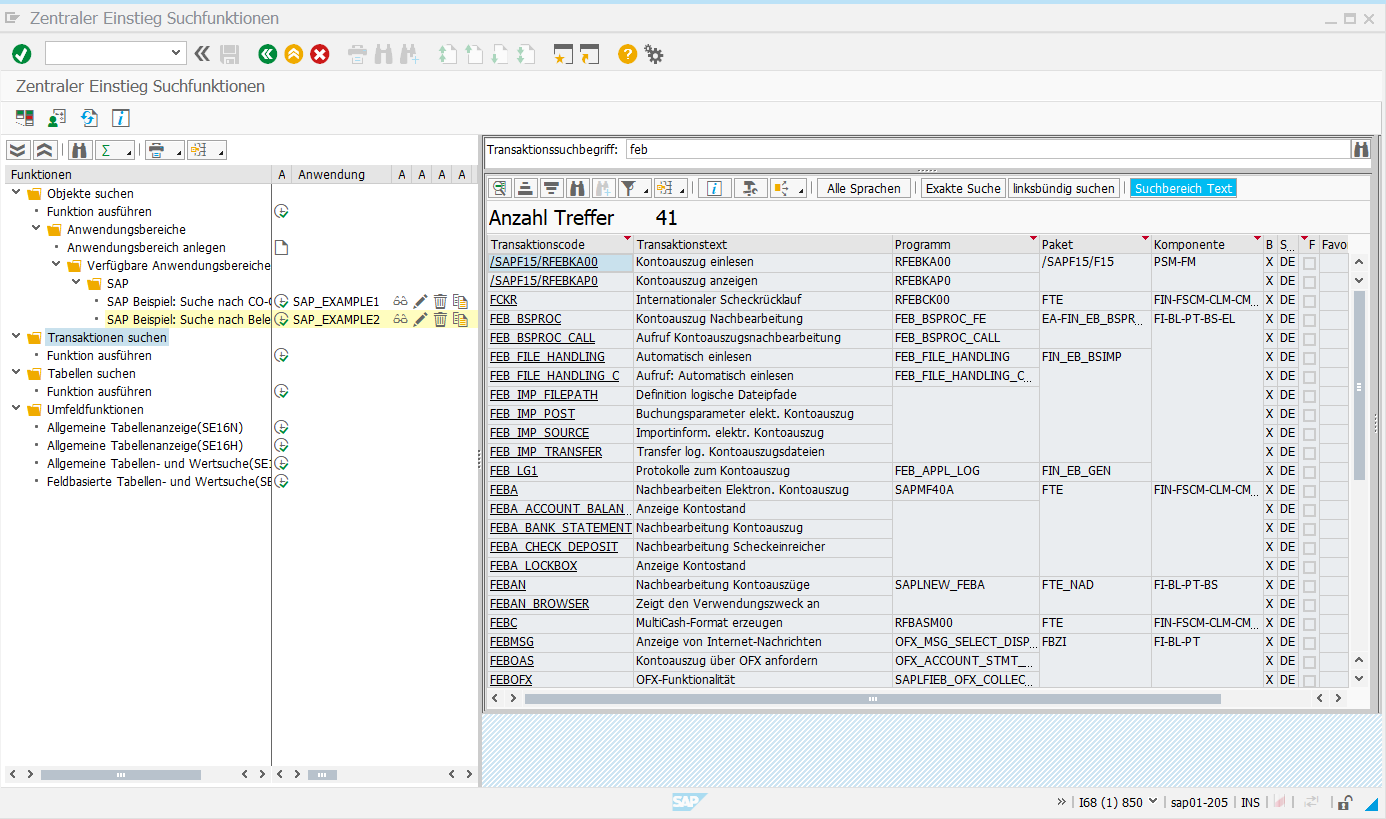Click the yellow Exit up-arrow icon
This screenshot has height=819, width=1386.
pyautogui.click(x=293, y=54)
